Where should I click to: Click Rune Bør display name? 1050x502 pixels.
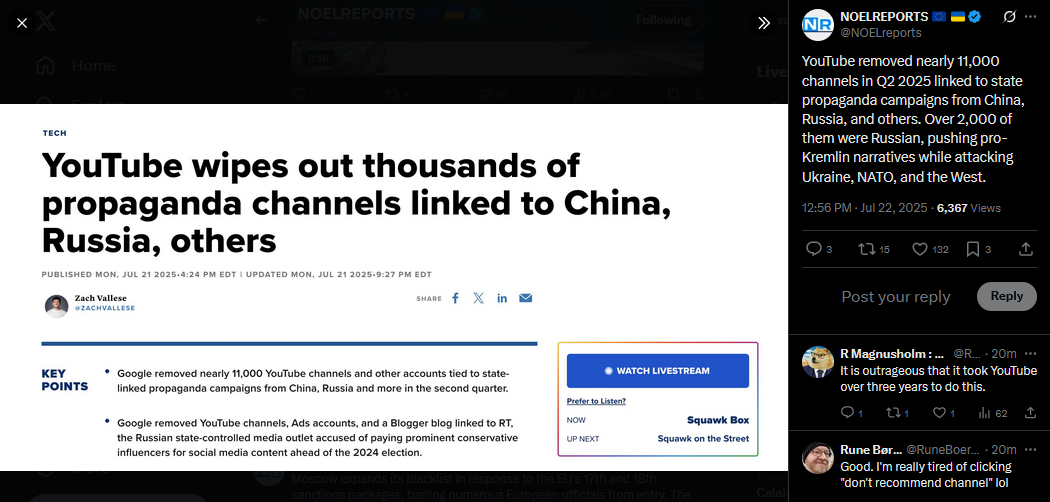[x=870, y=450]
